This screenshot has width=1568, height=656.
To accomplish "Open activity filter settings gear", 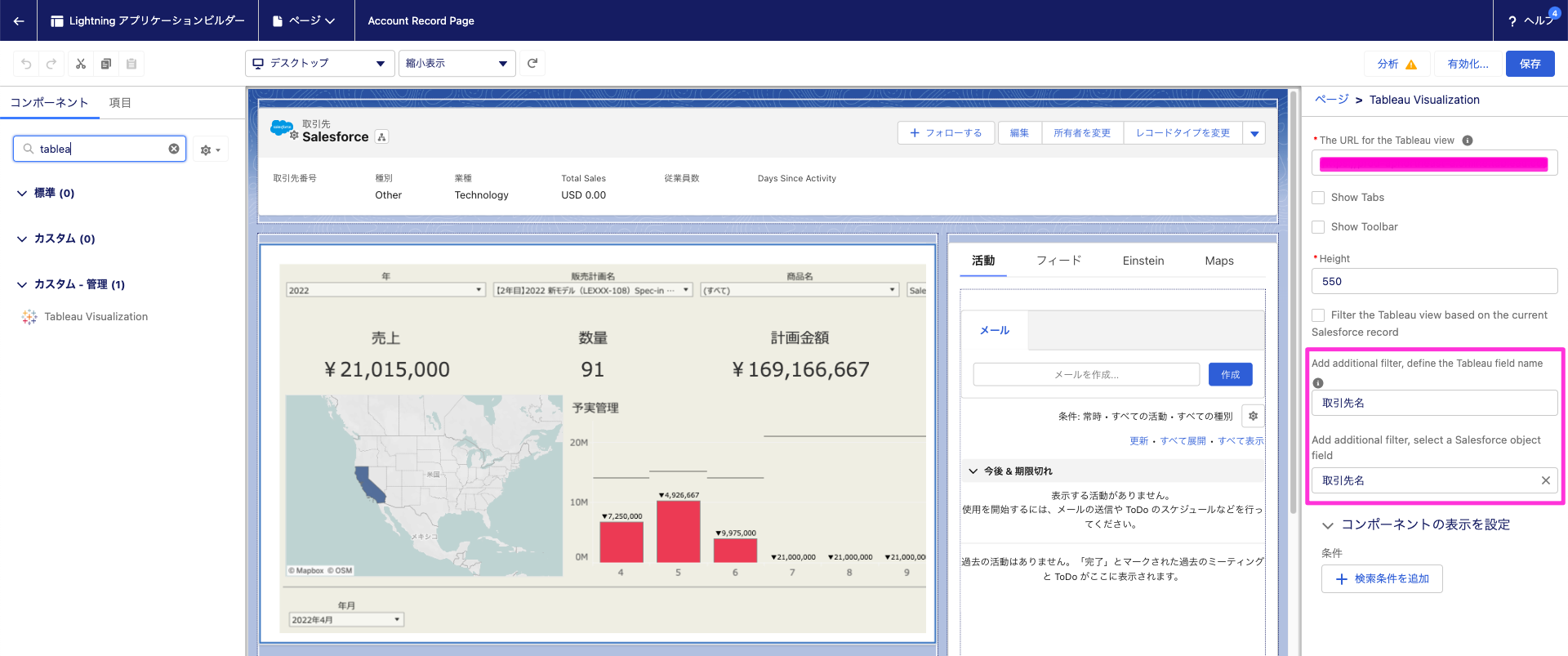I will [1253, 416].
